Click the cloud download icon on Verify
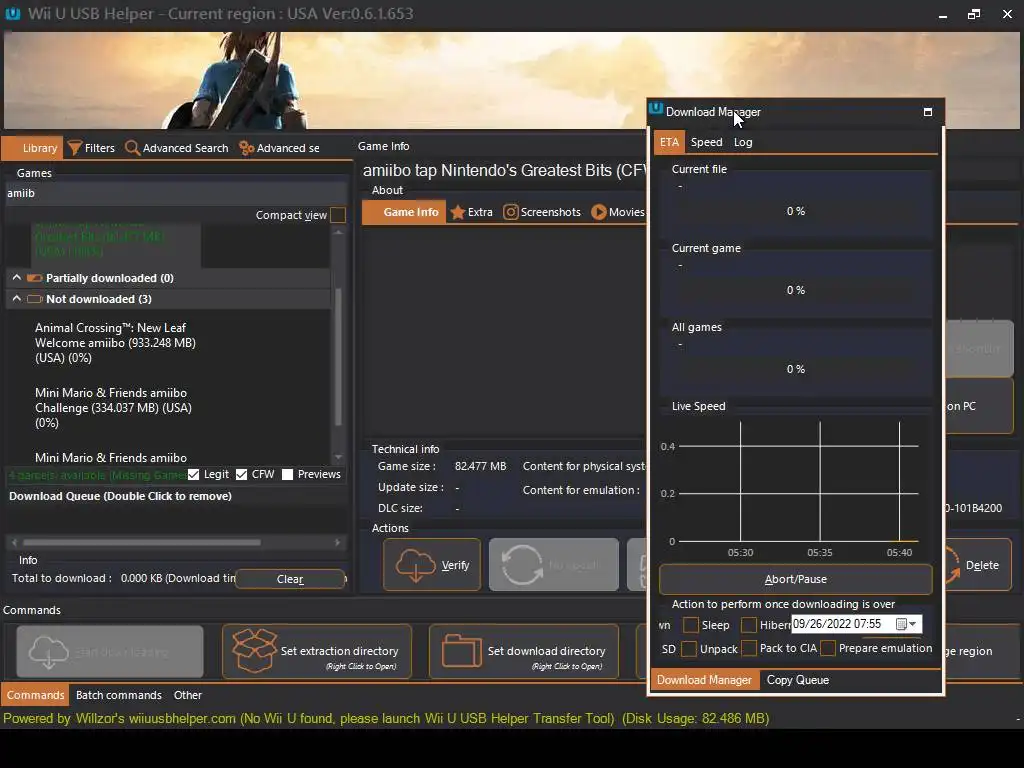Image resolution: width=1024 pixels, height=768 pixels. pyautogui.click(x=415, y=565)
